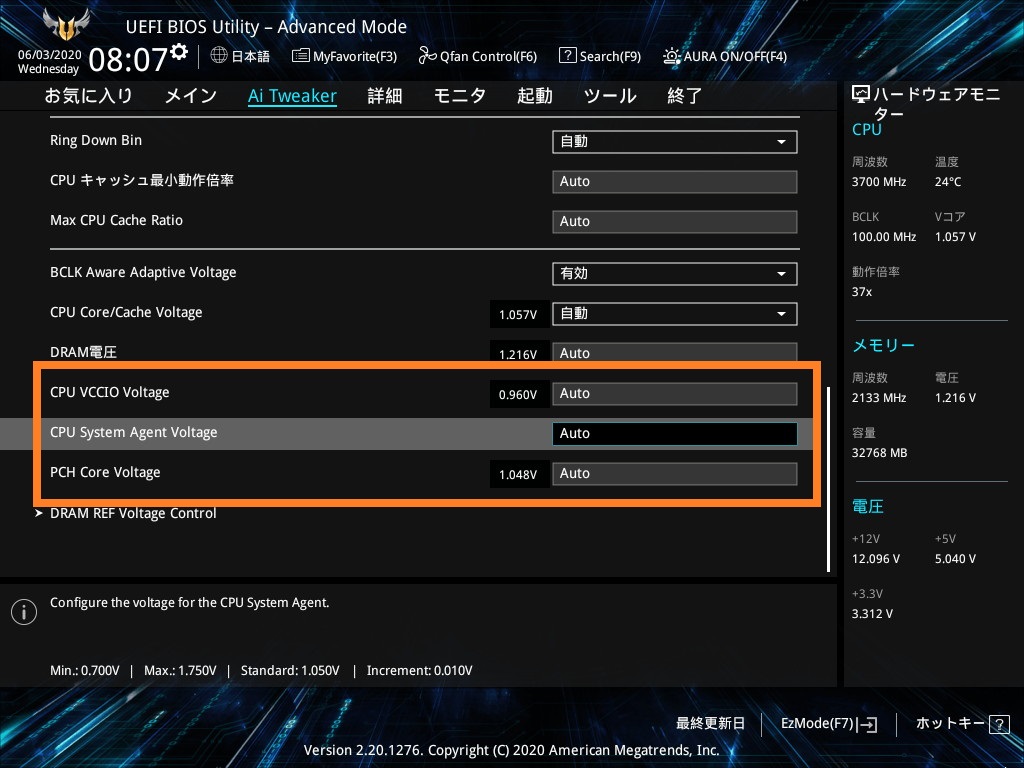Click the 1.057V CPU Core/Cache reading
The height and width of the screenshot is (768, 1024).
[518, 315]
